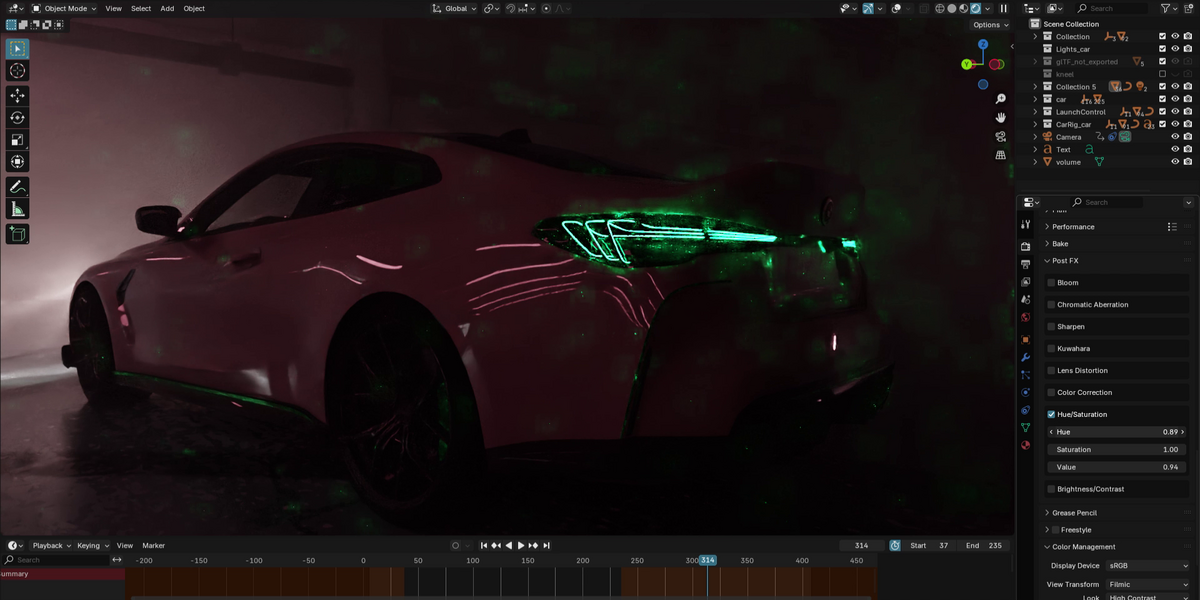Switch to wireframe viewport shading

940,8
